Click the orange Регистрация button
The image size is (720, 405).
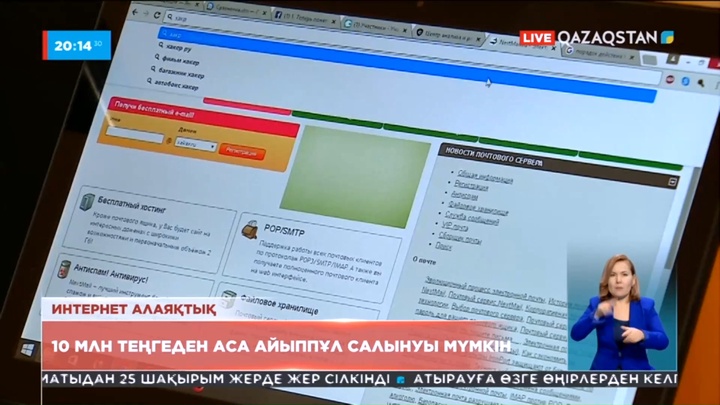(242, 152)
